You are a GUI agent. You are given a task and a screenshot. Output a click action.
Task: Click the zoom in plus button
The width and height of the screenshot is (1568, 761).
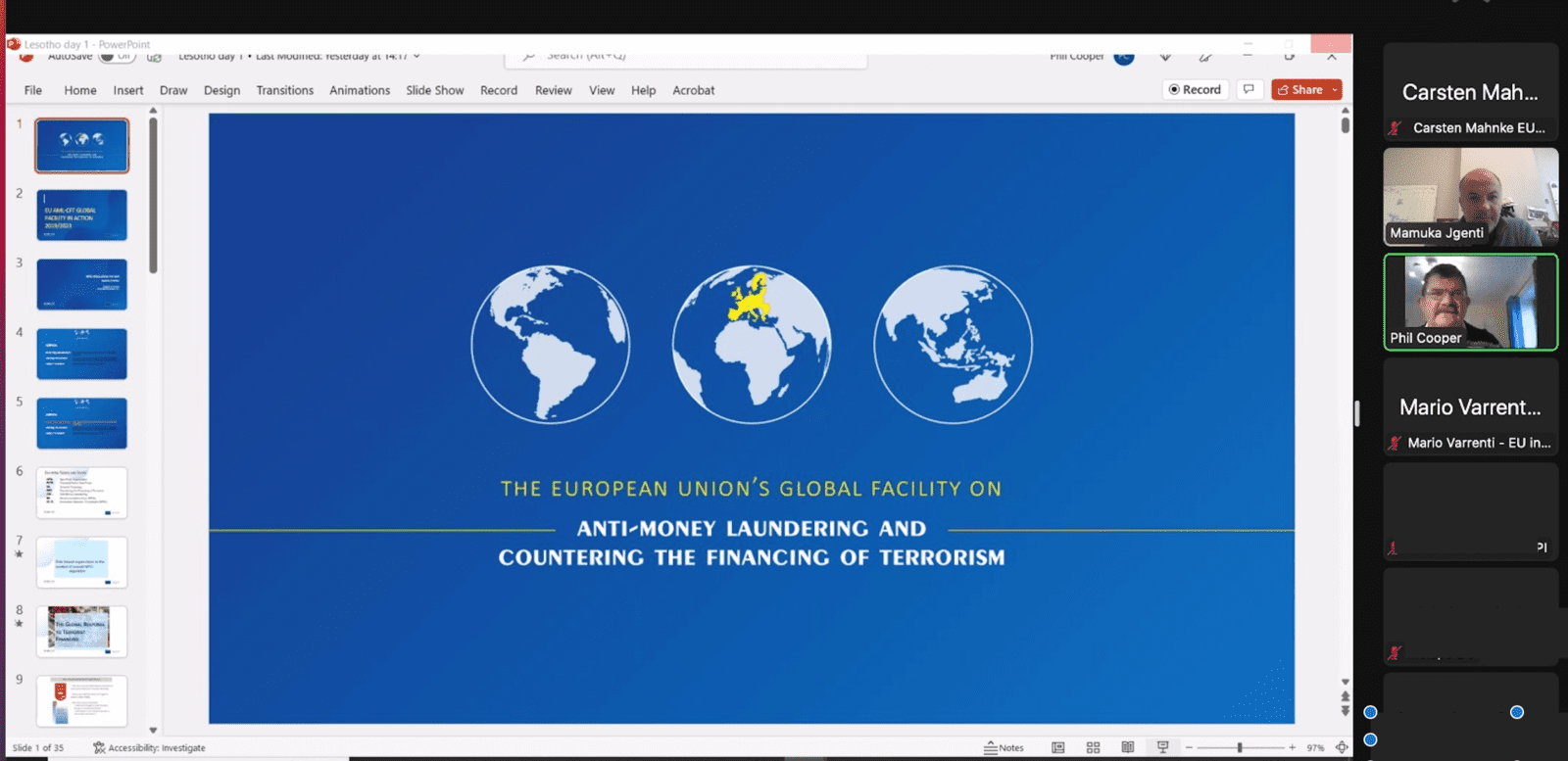point(1292,747)
